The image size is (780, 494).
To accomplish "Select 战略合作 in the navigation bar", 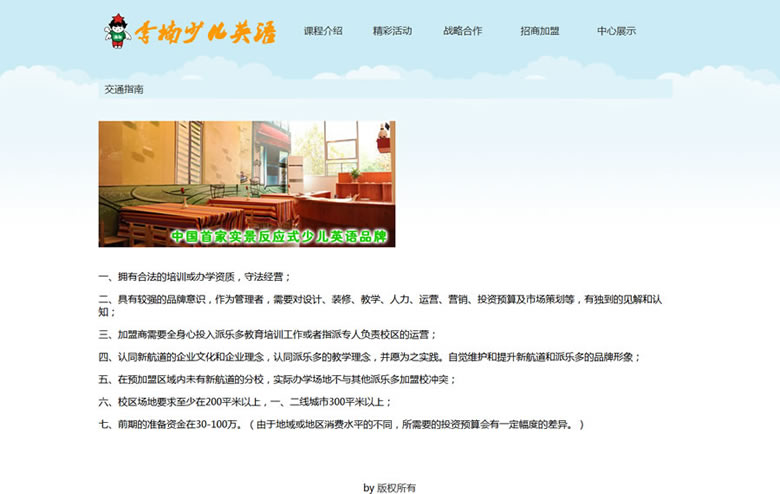I will point(462,31).
